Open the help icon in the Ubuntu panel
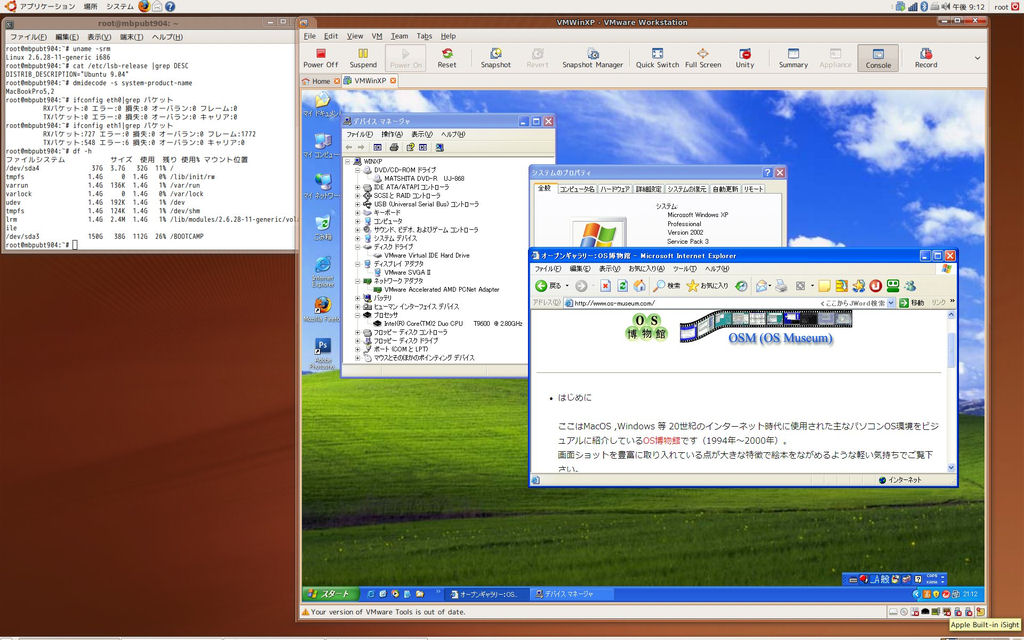 point(170,7)
